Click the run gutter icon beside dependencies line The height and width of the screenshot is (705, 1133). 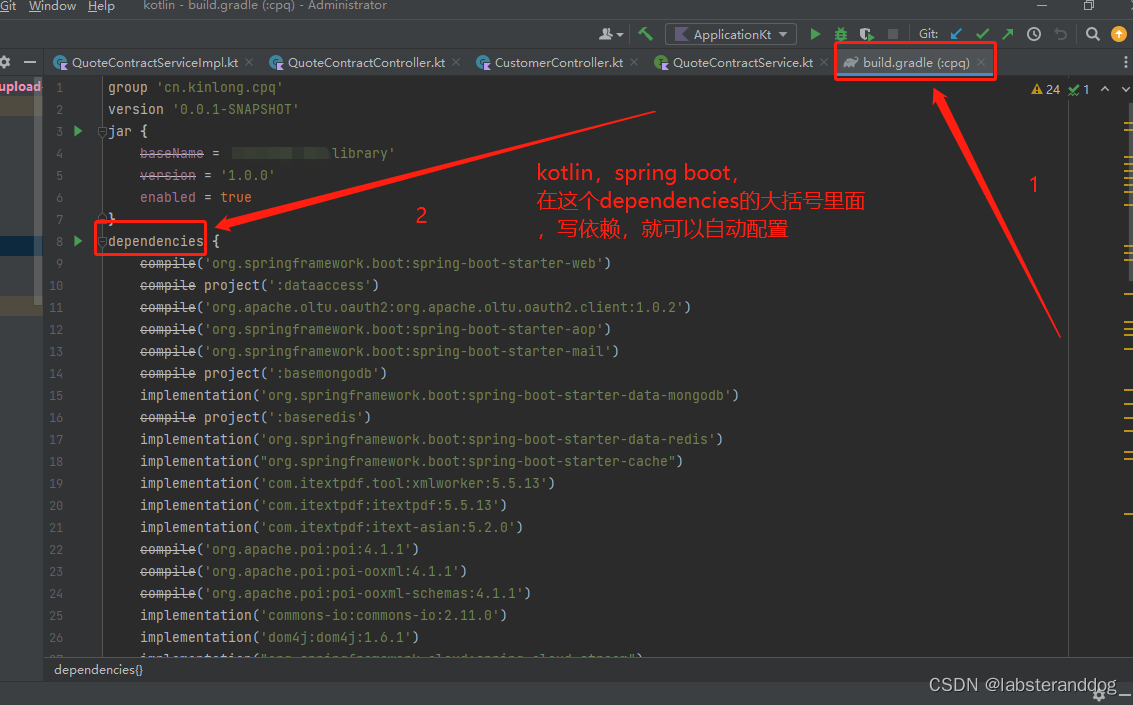[77, 240]
